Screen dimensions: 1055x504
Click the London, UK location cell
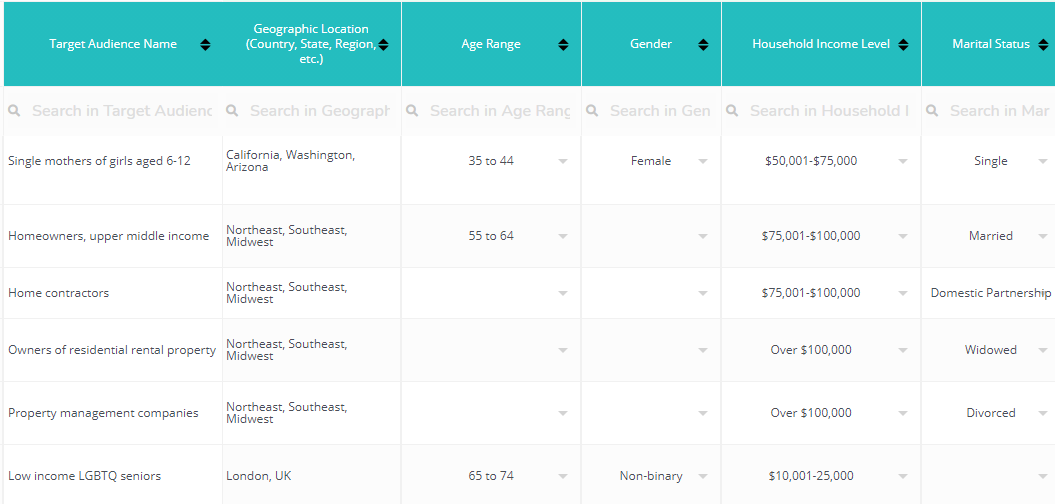(x=312, y=476)
